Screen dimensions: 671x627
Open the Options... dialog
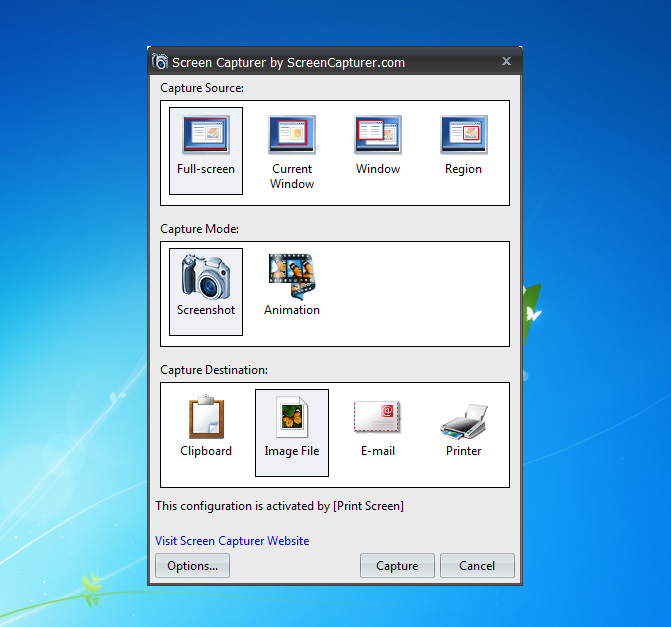(x=193, y=566)
